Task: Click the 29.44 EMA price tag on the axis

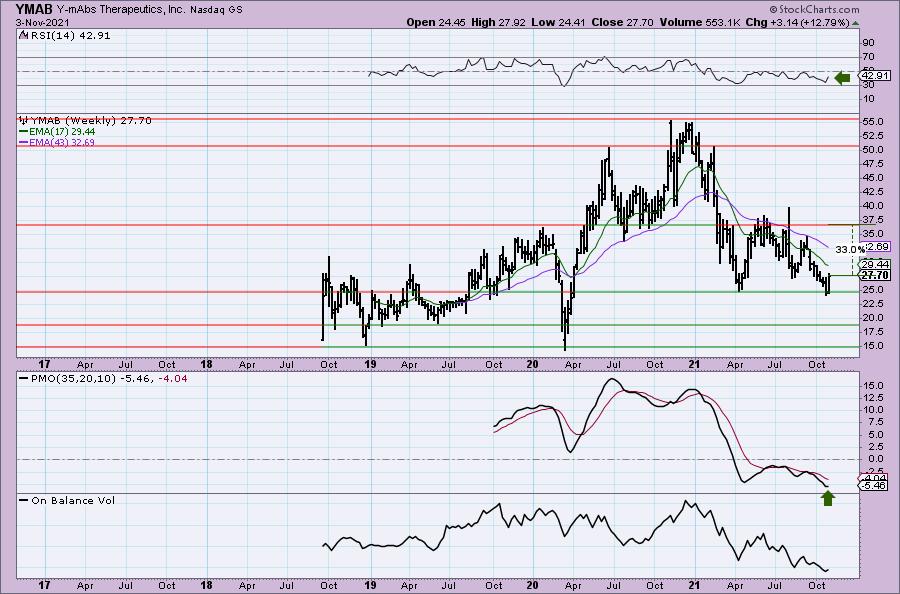Action: click(875, 265)
